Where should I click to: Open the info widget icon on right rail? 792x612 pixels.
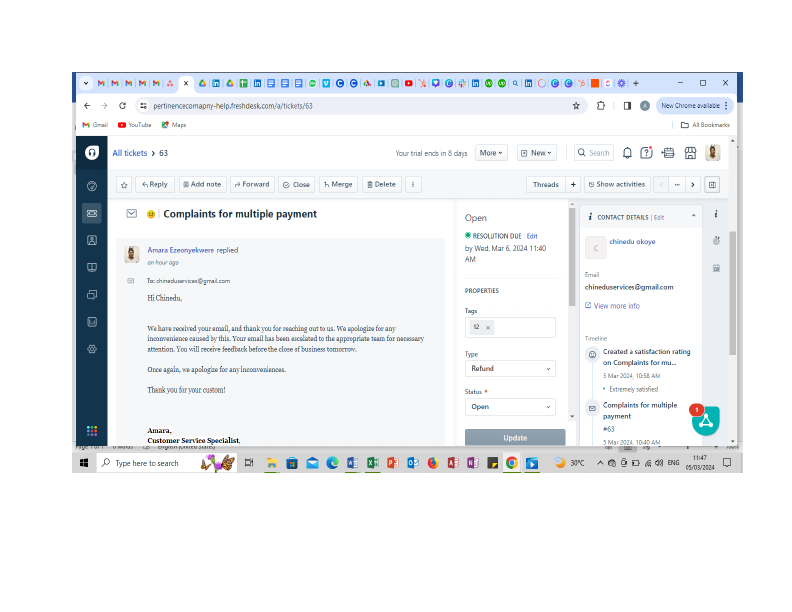point(716,214)
